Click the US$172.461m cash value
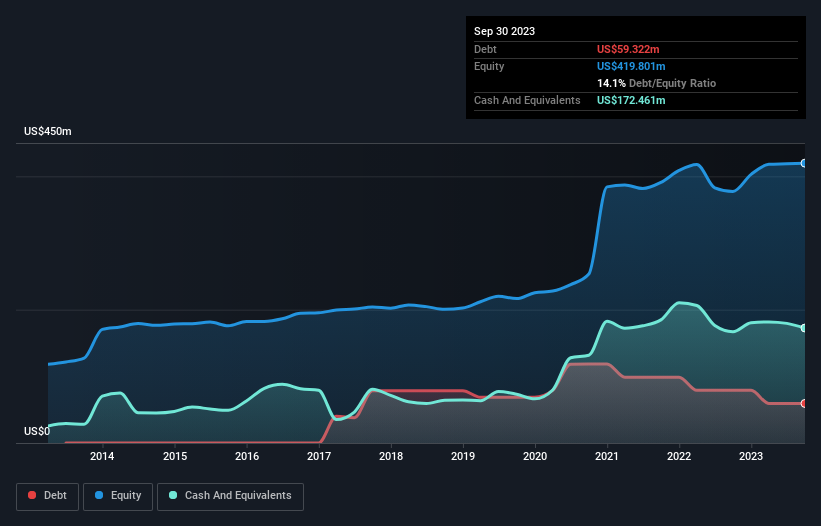This screenshot has height=526, width=821. (x=631, y=100)
